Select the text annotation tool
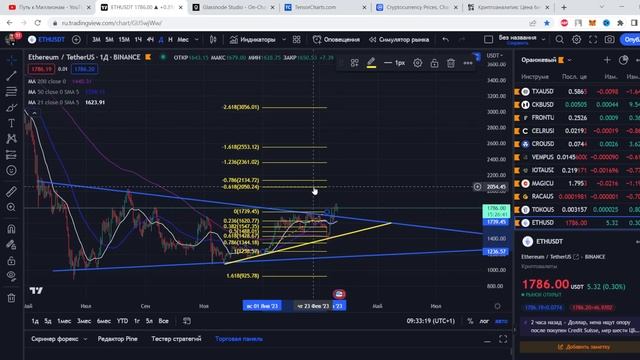This screenshot has height=360, width=640. tap(11, 123)
